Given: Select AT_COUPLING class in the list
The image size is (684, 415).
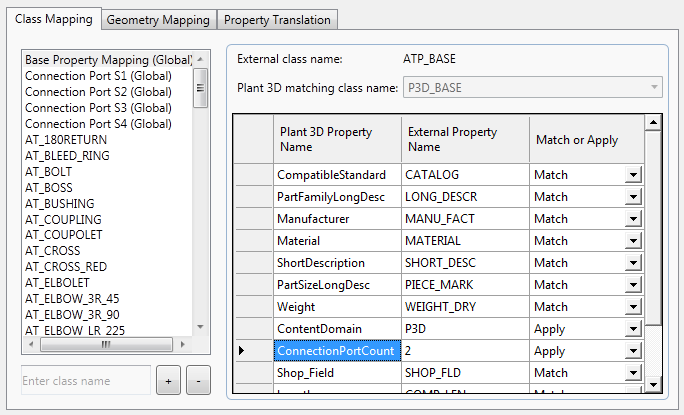Looking at the screenshot, I should 63,219.
